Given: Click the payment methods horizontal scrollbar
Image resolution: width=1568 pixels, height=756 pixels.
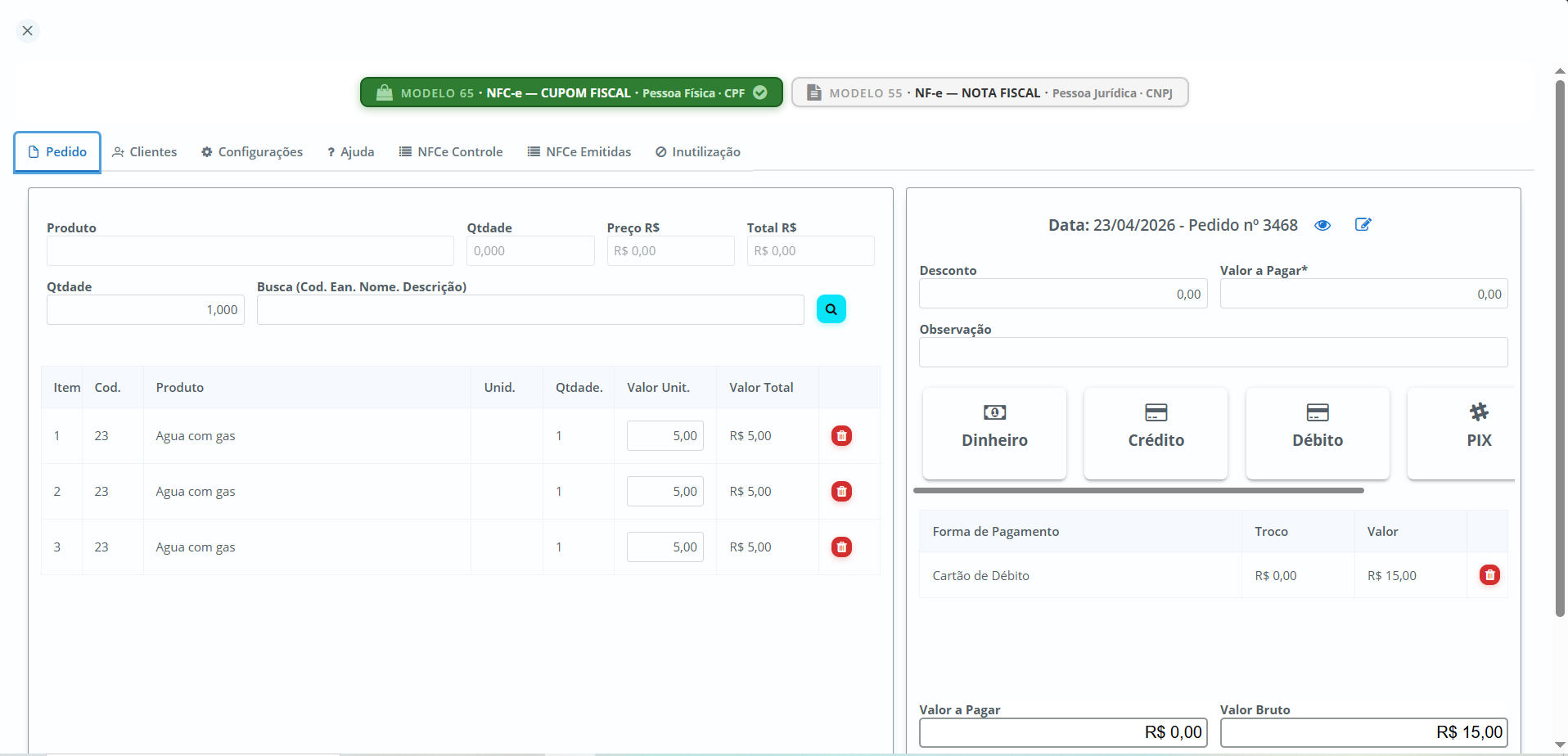Looking at the screenshot, I should pyautogui.click(x=1138, y=491).
